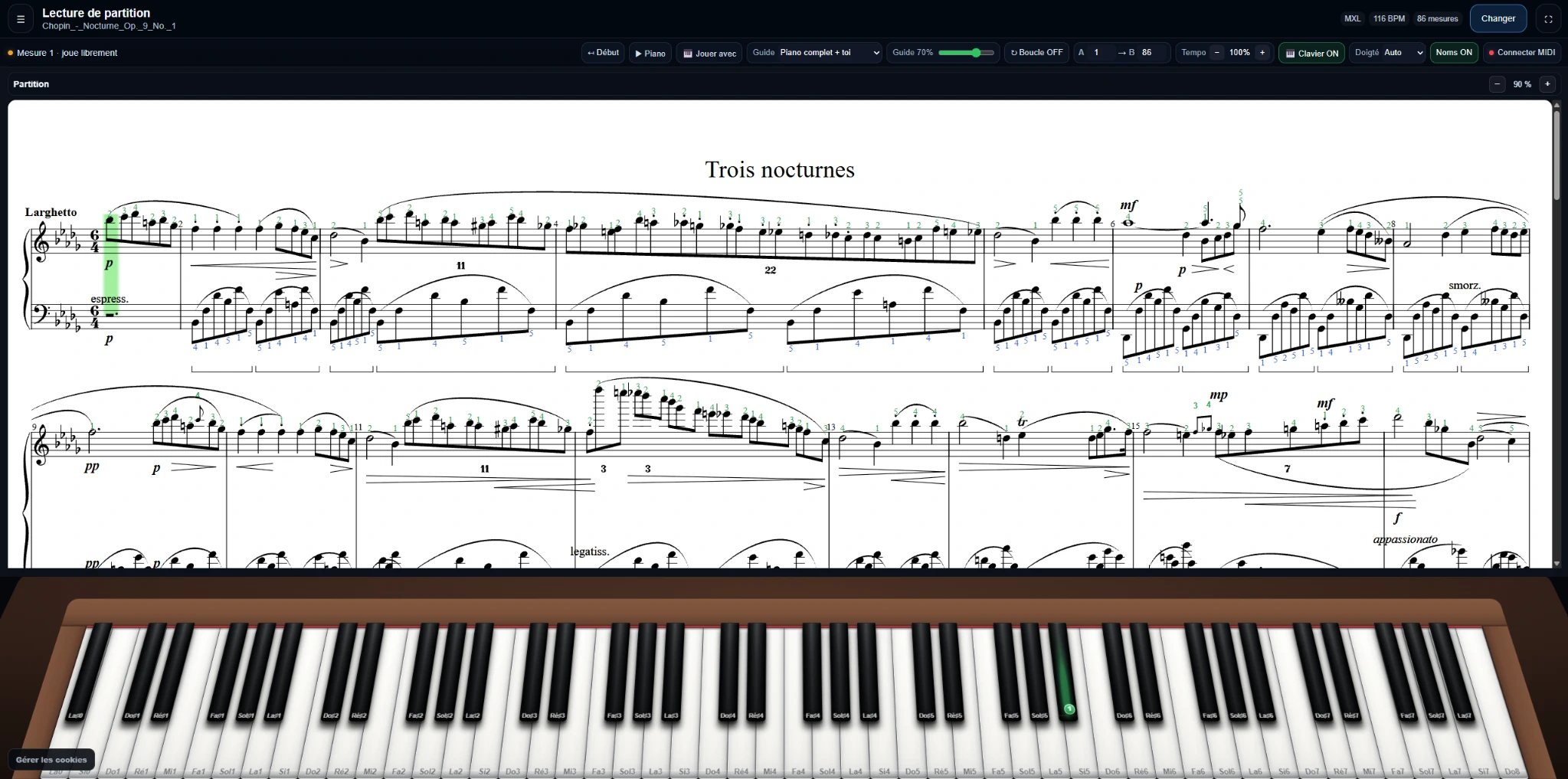Click Connecter MIDI button

pyautogui.click(x=1521, y=53)
